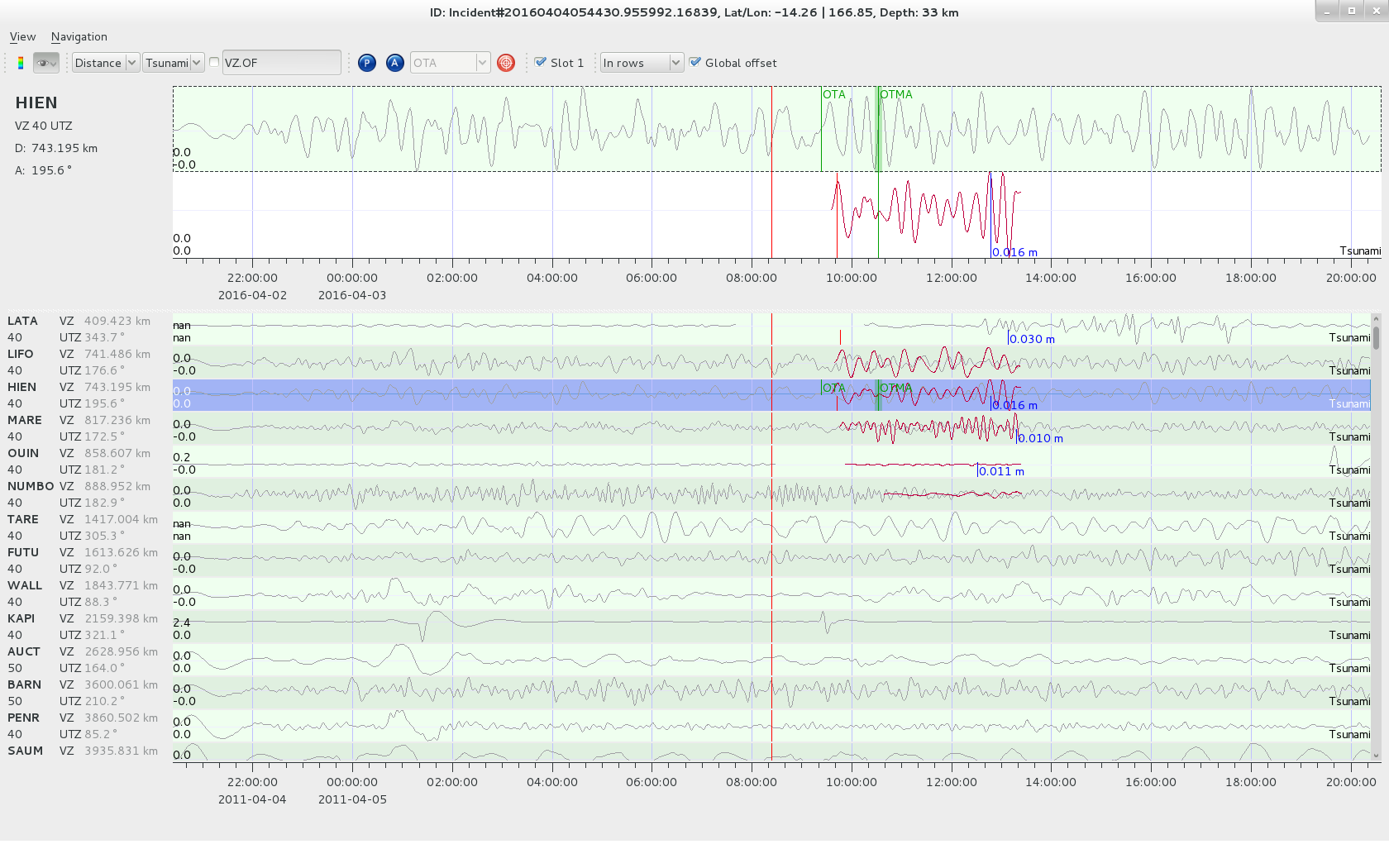
Task: Click the 2016-04-03 date on upper axis
Action: pyautogui.click(x=352, y=295)
